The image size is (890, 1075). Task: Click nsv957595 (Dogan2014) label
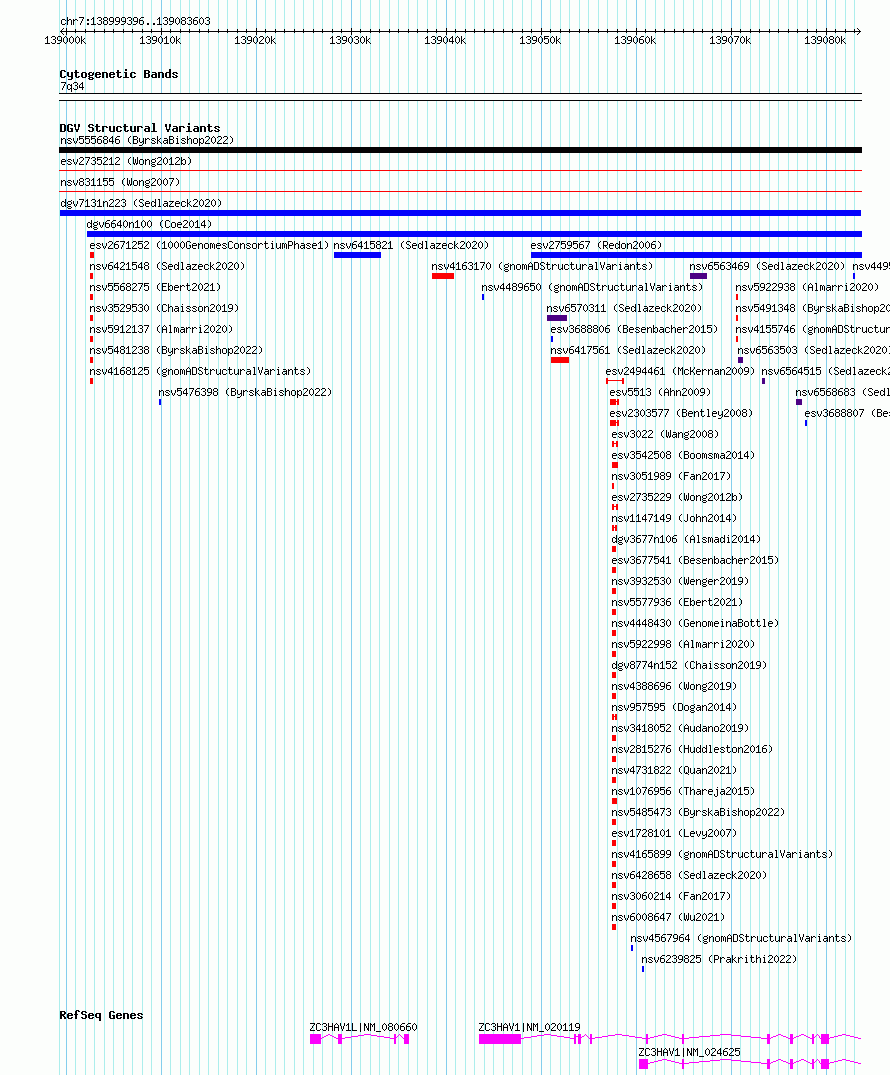(x=675, y=708)
